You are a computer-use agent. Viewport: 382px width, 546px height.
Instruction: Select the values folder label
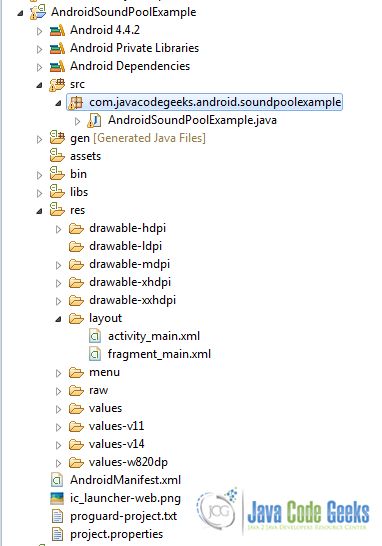click(x=105, y=408)
